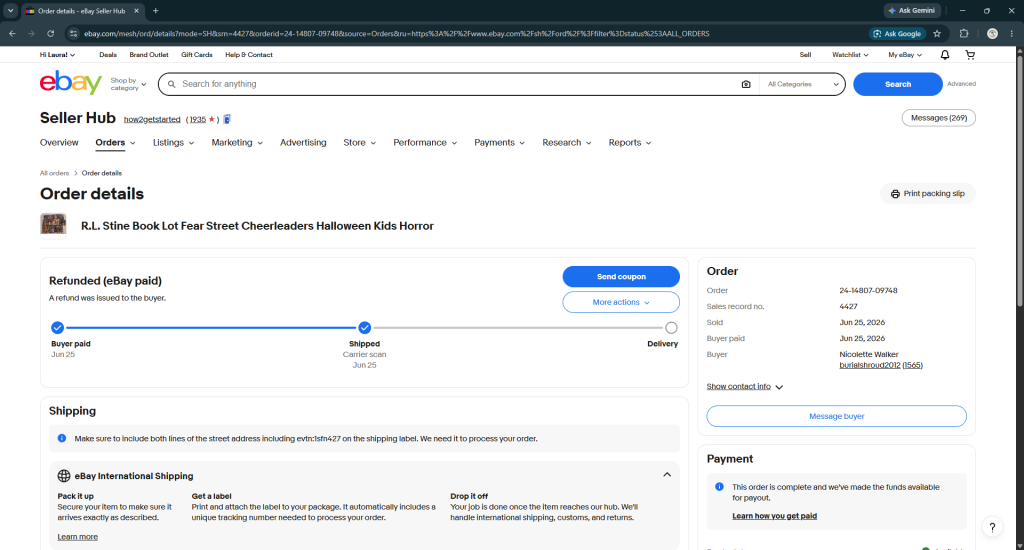Click the help question mark button
The height and width of the screenshot is (550, 1024).
tap(992, 527)
